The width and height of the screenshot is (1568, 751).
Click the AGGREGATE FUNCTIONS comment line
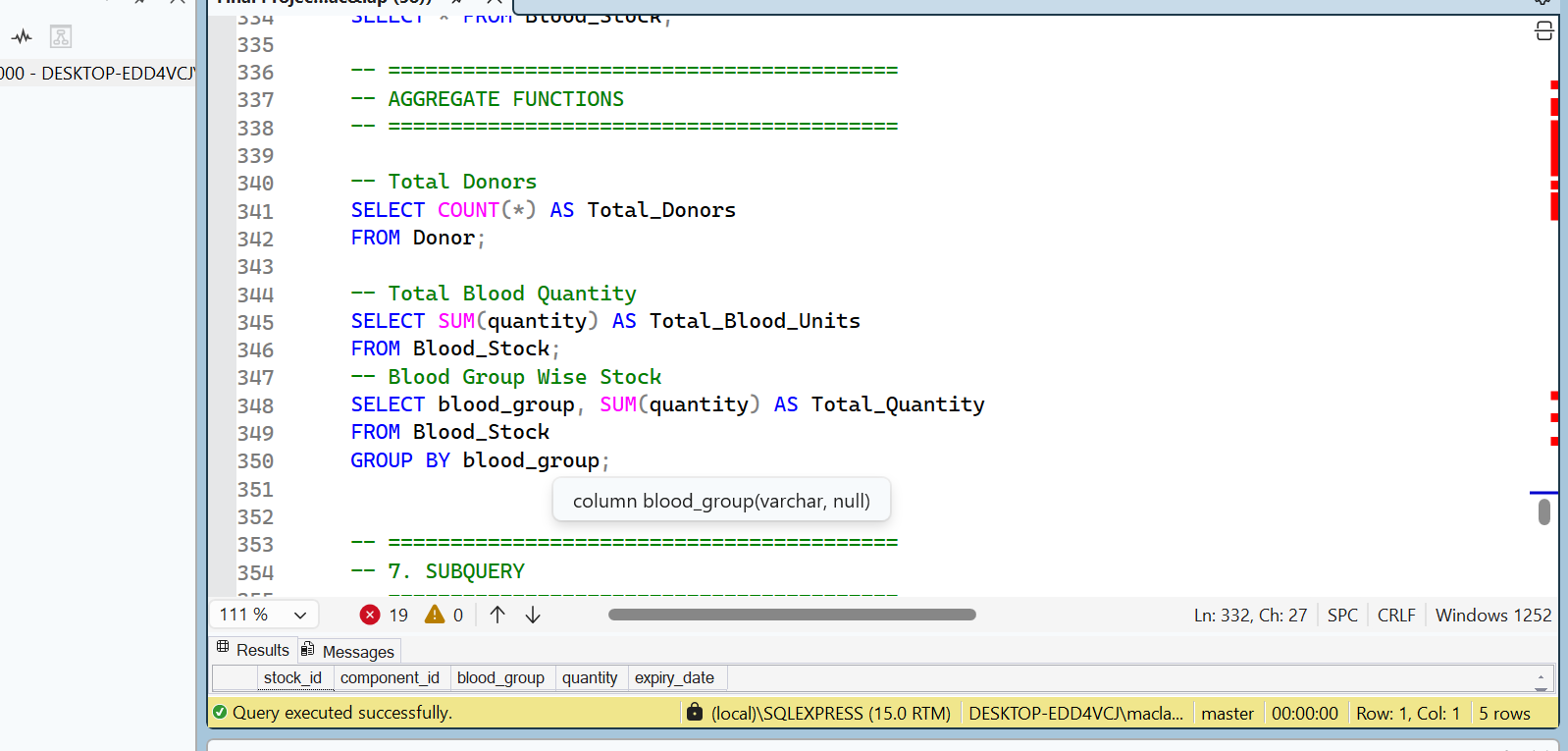[x=488, y=99]
